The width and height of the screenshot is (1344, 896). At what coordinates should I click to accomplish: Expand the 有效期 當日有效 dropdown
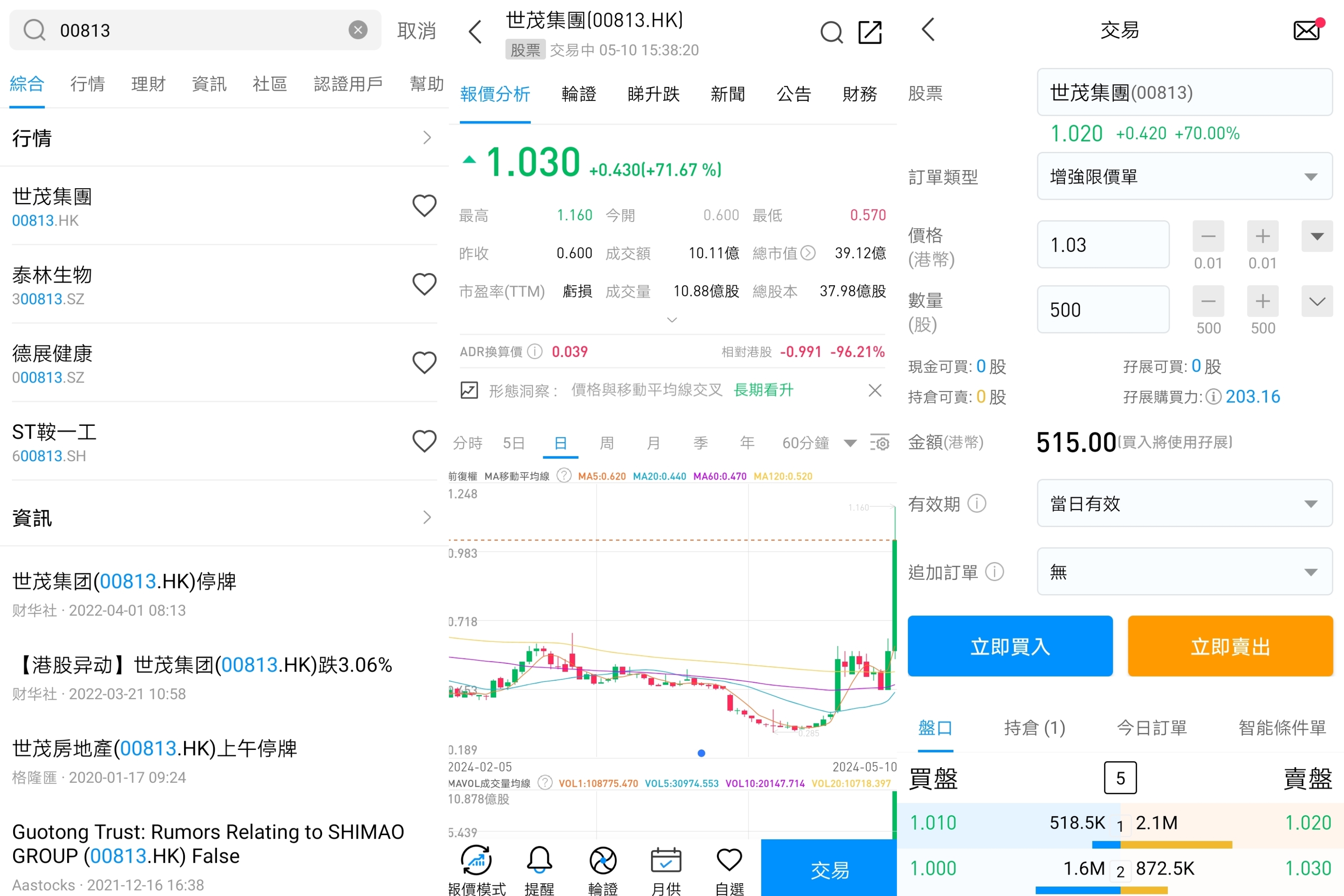coord(1184,504)
